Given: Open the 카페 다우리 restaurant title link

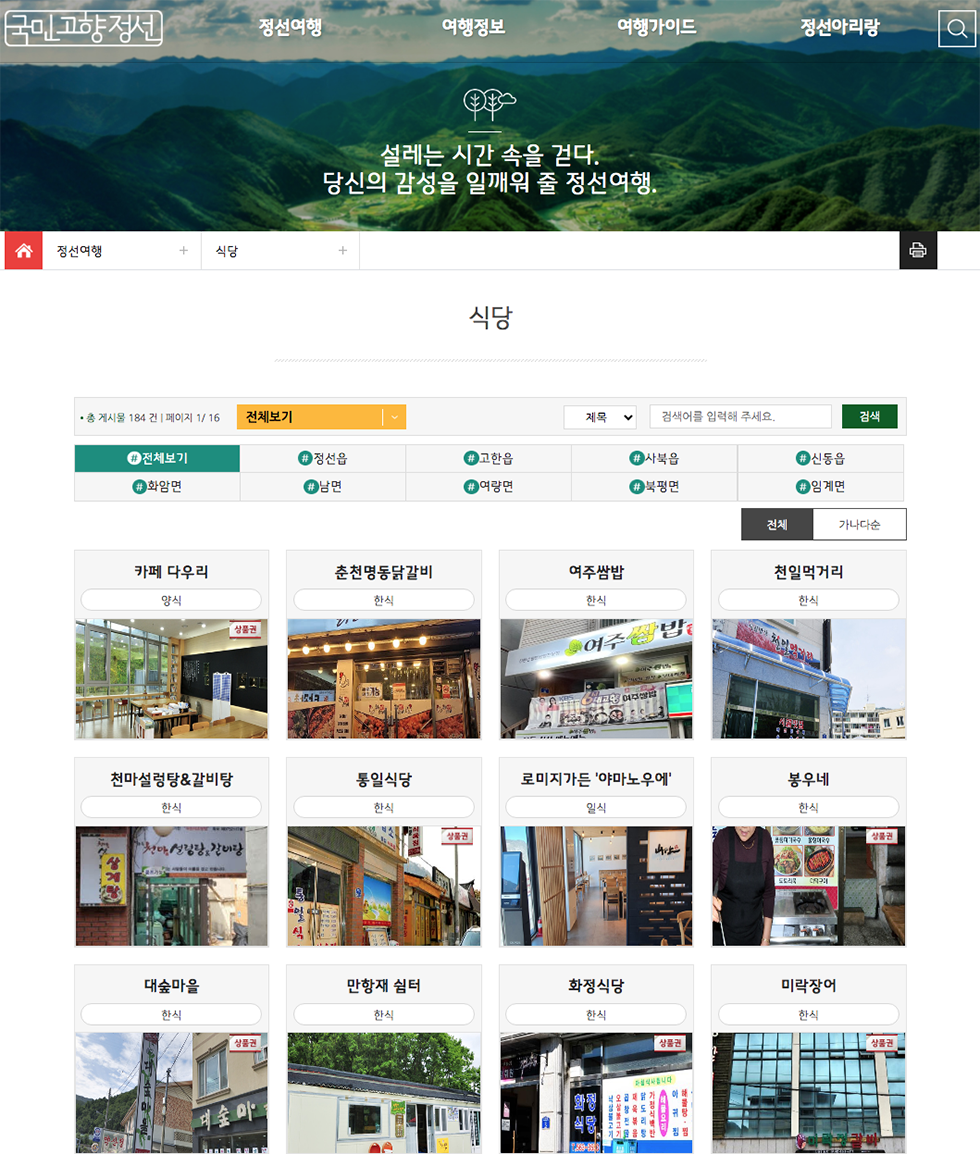Looking at the screenshot, I should (171, 573).
